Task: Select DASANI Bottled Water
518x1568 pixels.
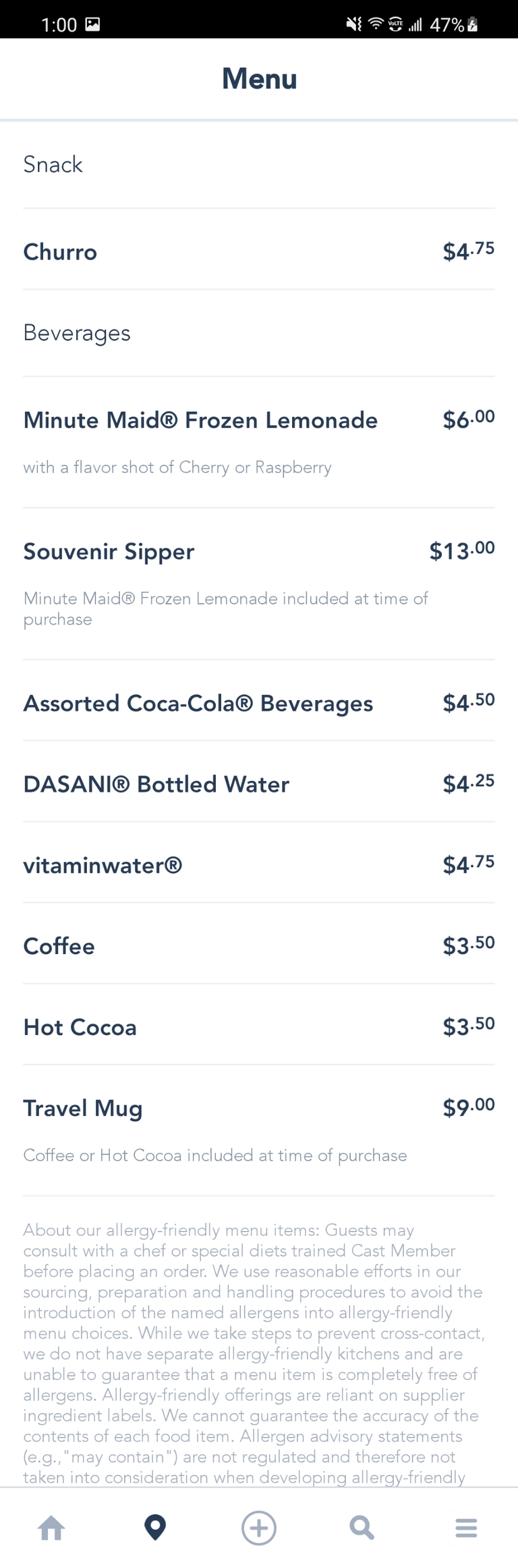Action: click(x=156, y=784)
